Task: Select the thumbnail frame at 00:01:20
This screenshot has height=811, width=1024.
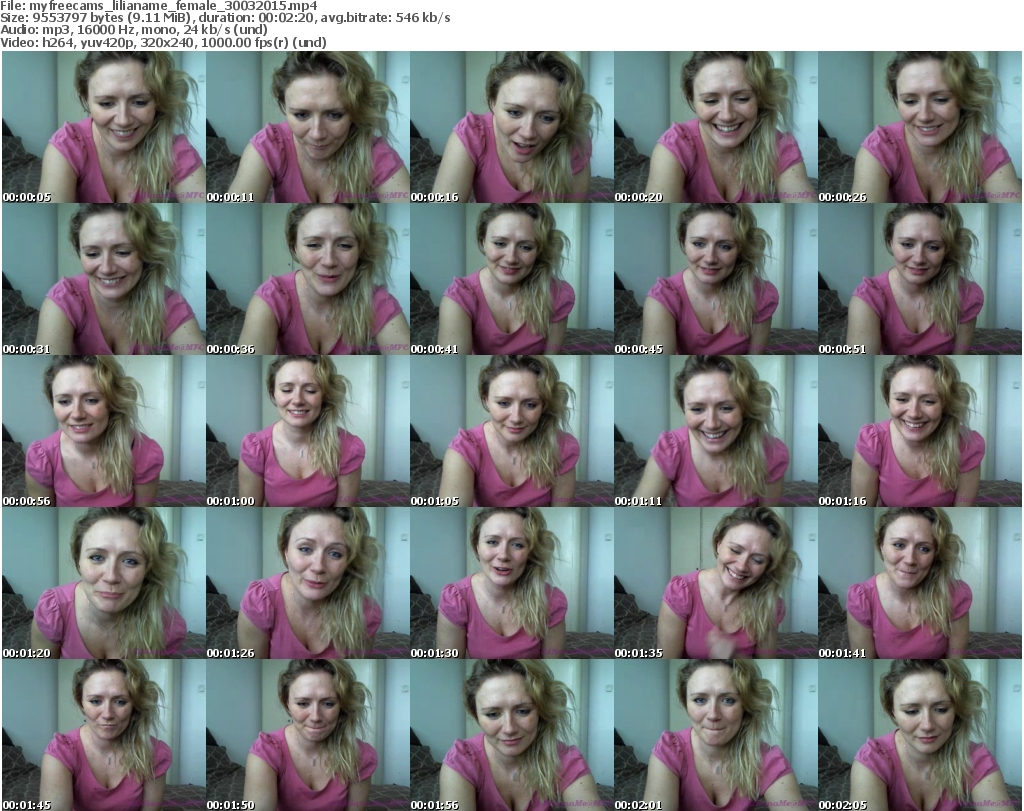Action: point(104,582)
